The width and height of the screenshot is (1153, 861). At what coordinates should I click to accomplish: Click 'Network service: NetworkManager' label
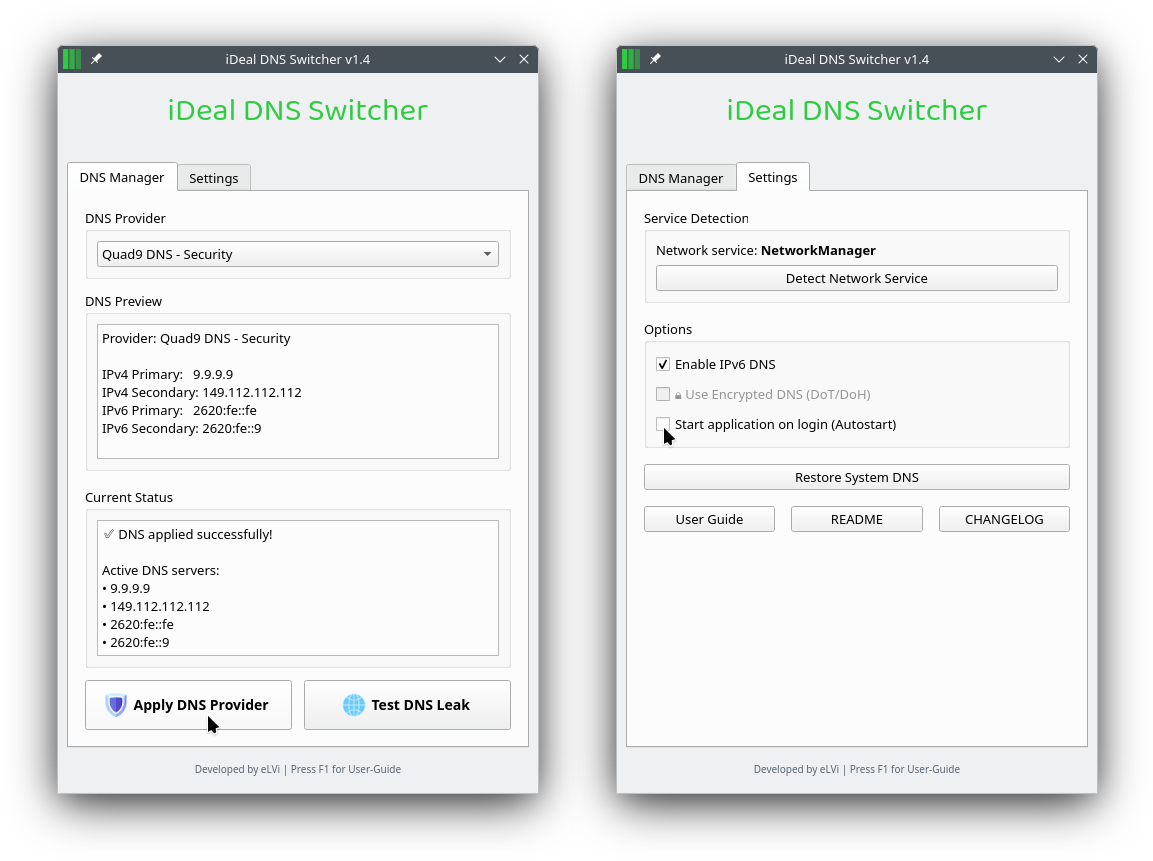coord(765,250)
